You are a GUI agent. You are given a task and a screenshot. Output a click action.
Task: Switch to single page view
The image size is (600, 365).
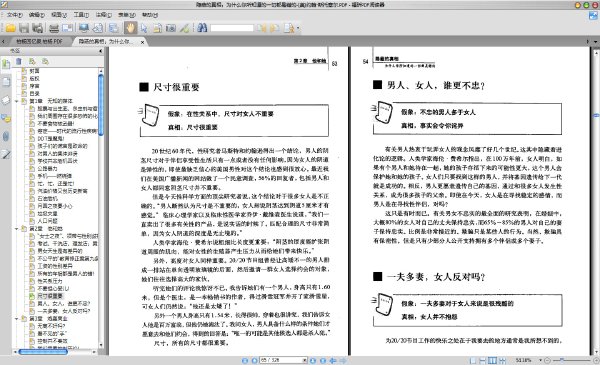[x=473, y=360]
